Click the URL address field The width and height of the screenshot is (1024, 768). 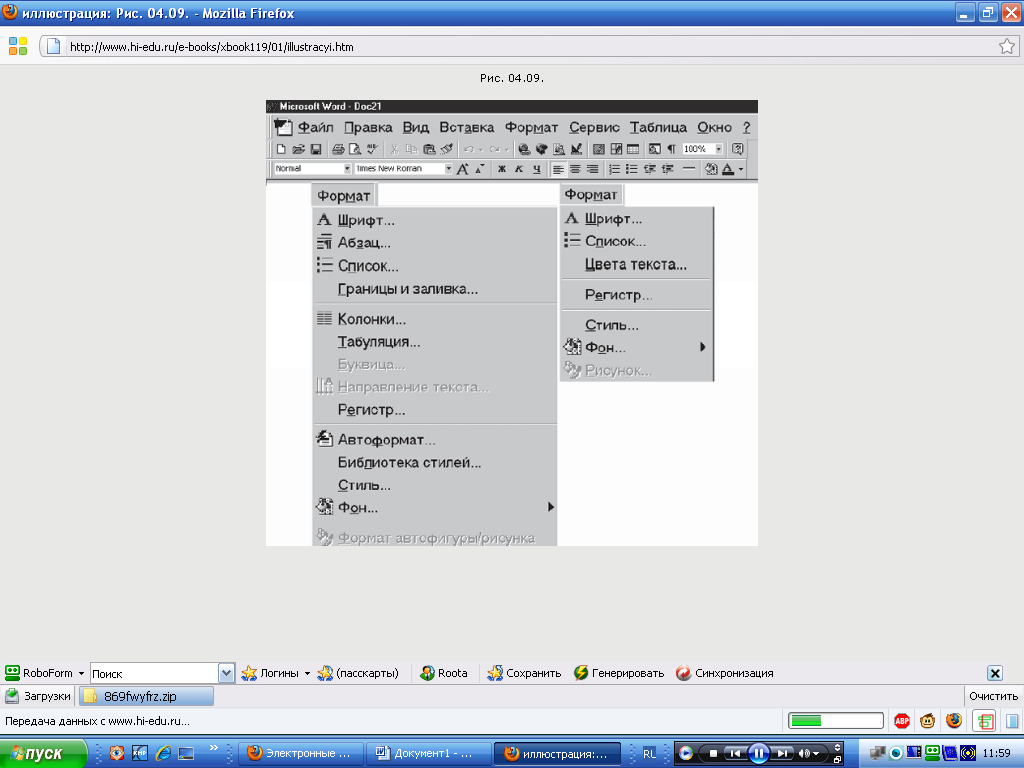(x=529, y=46)
